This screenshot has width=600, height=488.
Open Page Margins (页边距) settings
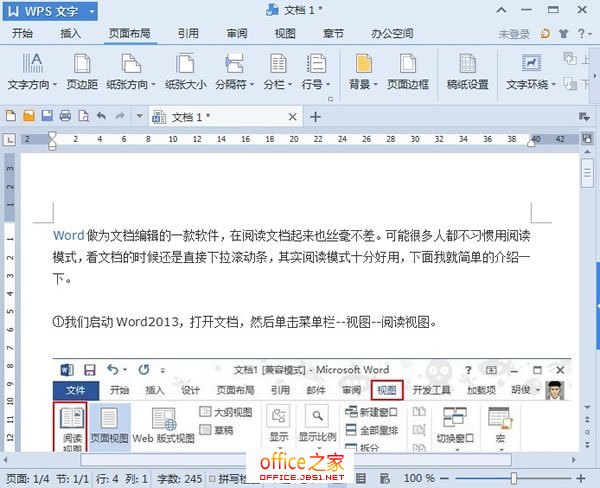(x=82, y=72)
